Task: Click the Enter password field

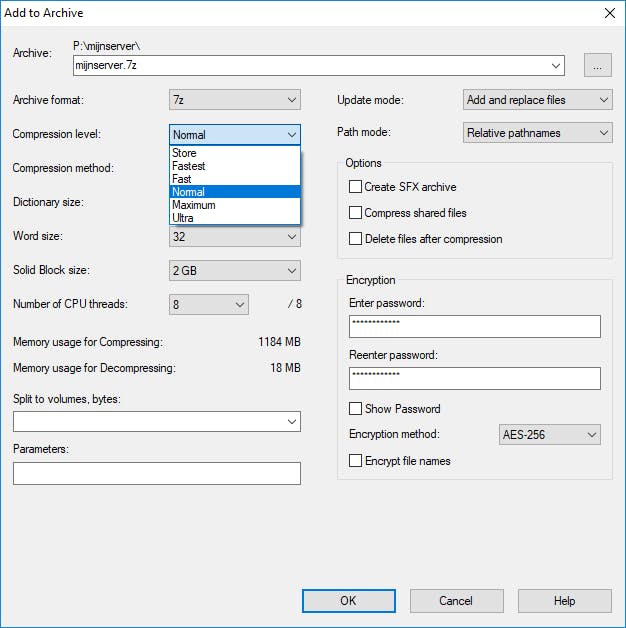Action: [x=474, y=327]
